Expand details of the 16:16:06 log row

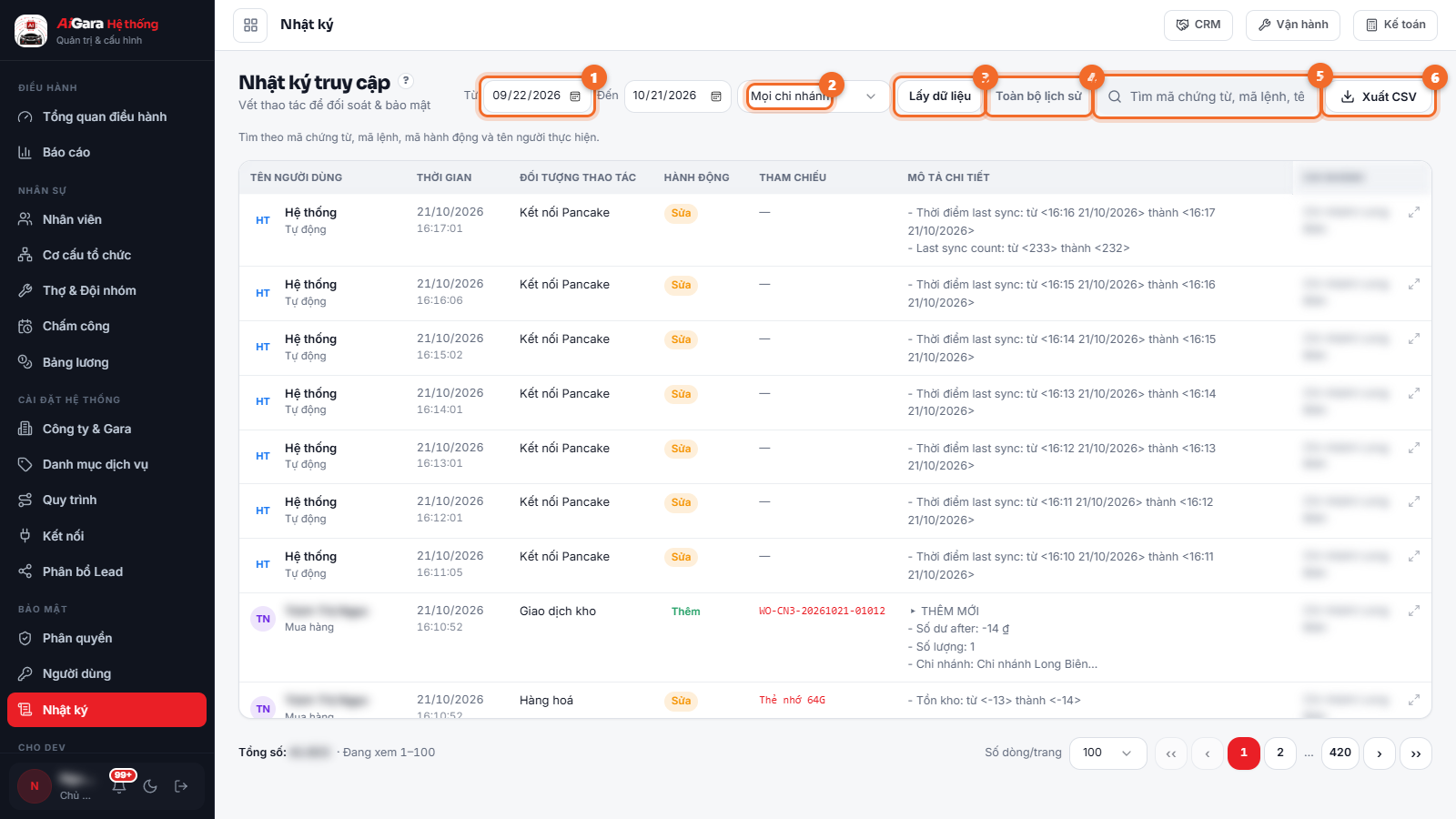click(x=1414, y=284)
